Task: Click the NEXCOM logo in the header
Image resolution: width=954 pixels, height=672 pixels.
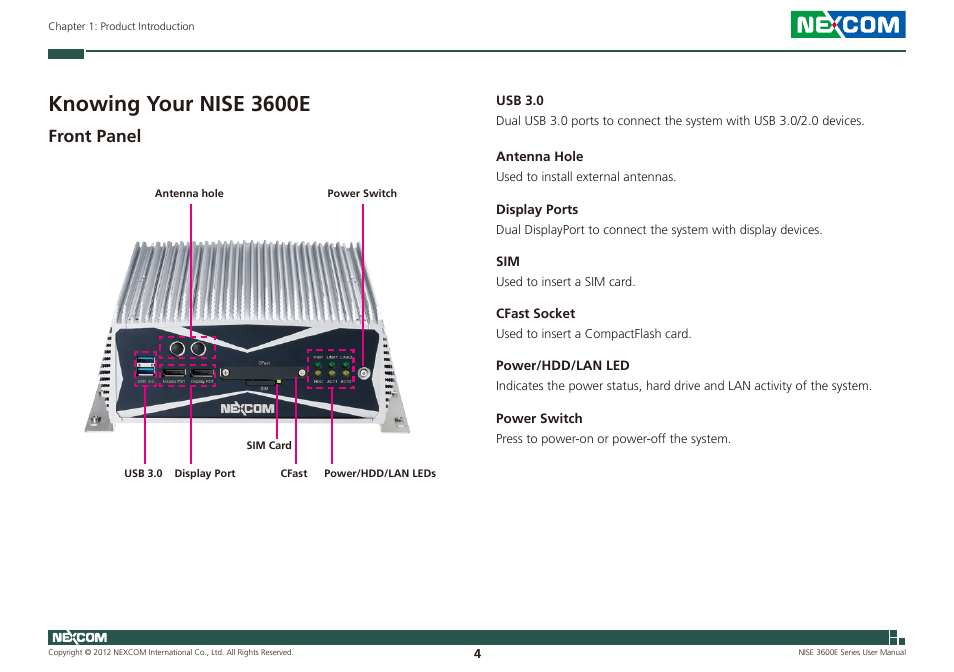Action: [x=848, y=24]
